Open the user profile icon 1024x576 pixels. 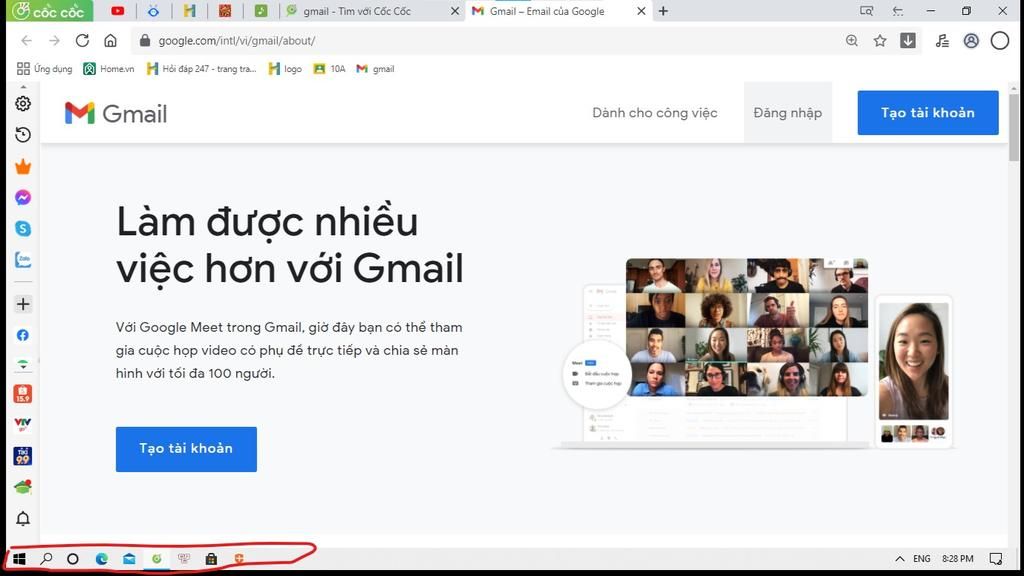tap(971, 40)
